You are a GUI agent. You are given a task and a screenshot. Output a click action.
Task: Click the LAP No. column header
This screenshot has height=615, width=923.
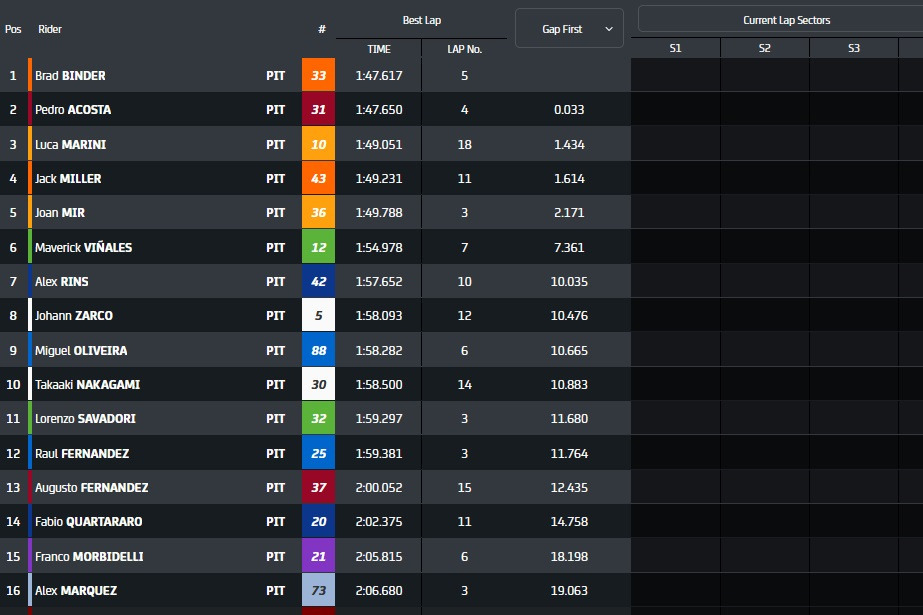464,49
